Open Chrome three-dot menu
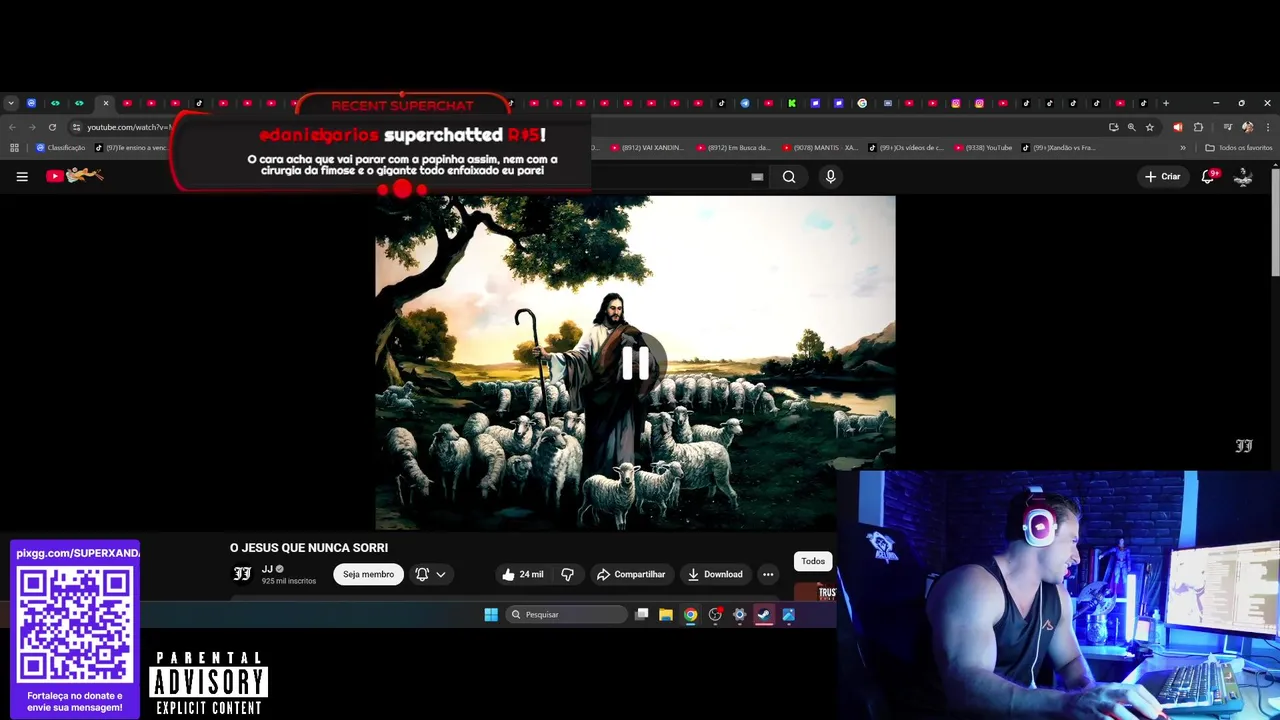This screenshot has width=1280, height=720. pos(1267,127)
